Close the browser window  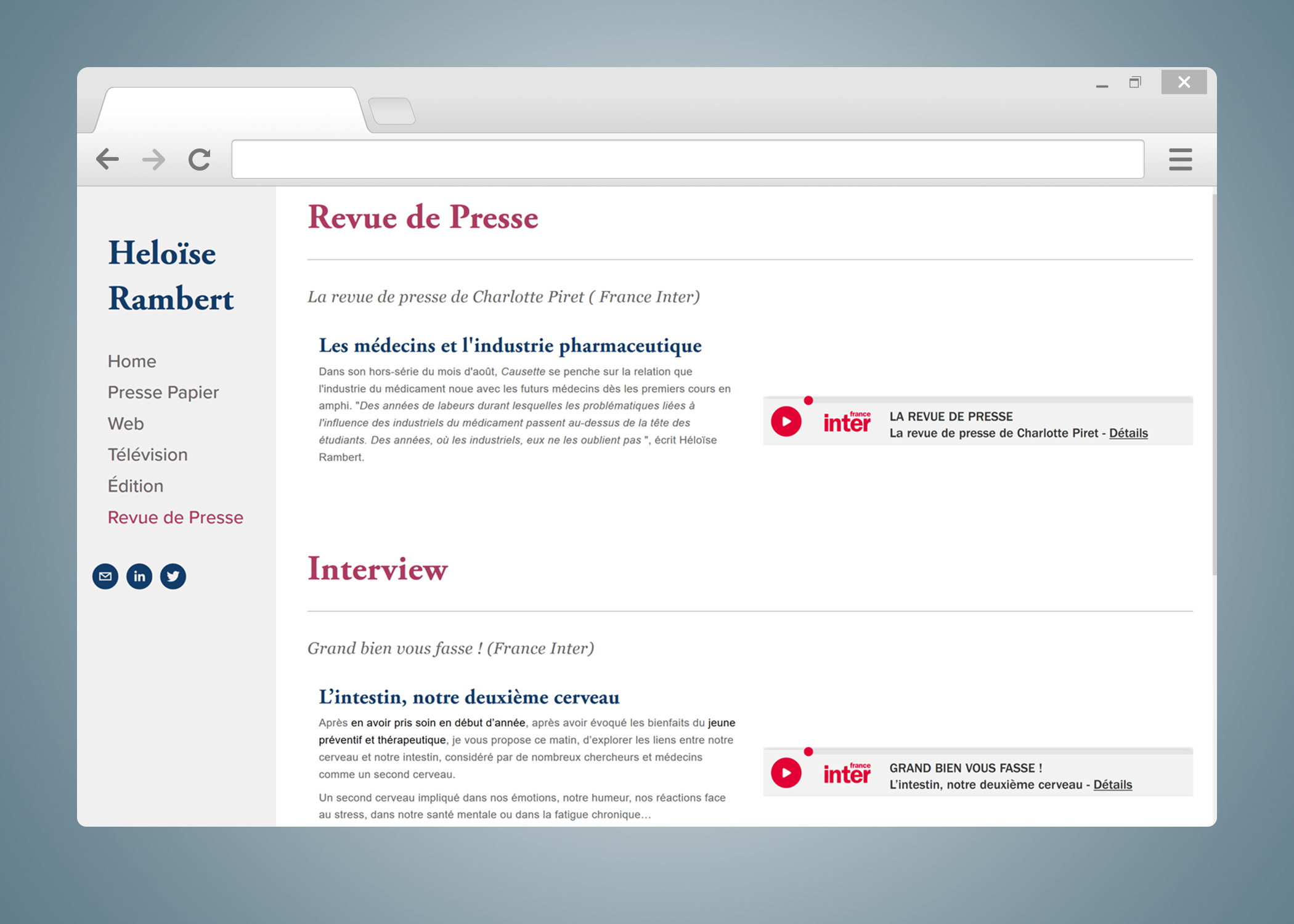click(1184, 82)
